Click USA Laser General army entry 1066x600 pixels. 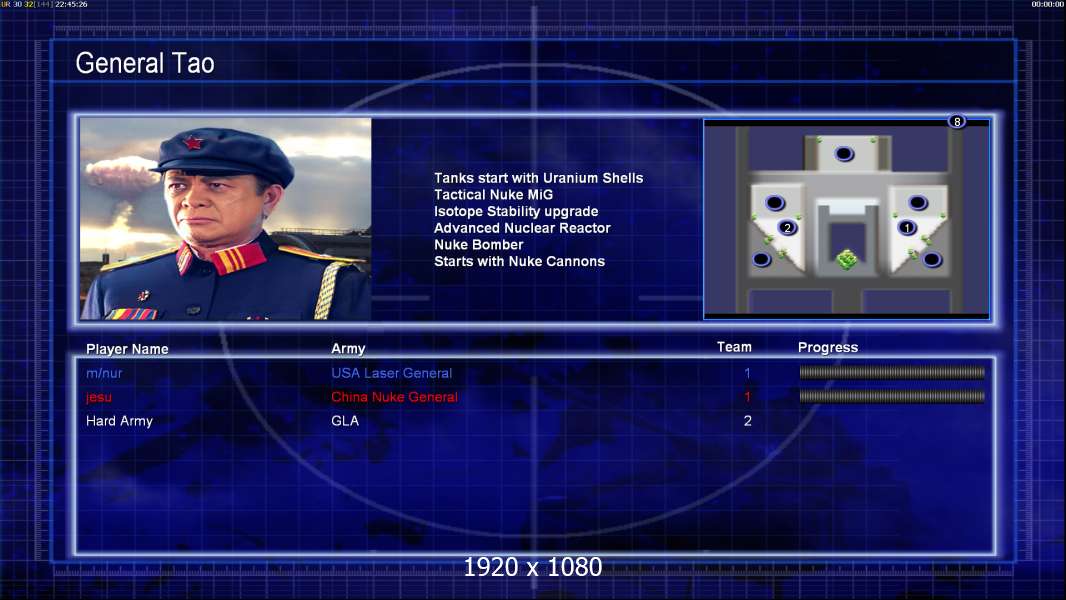point(392,373)
